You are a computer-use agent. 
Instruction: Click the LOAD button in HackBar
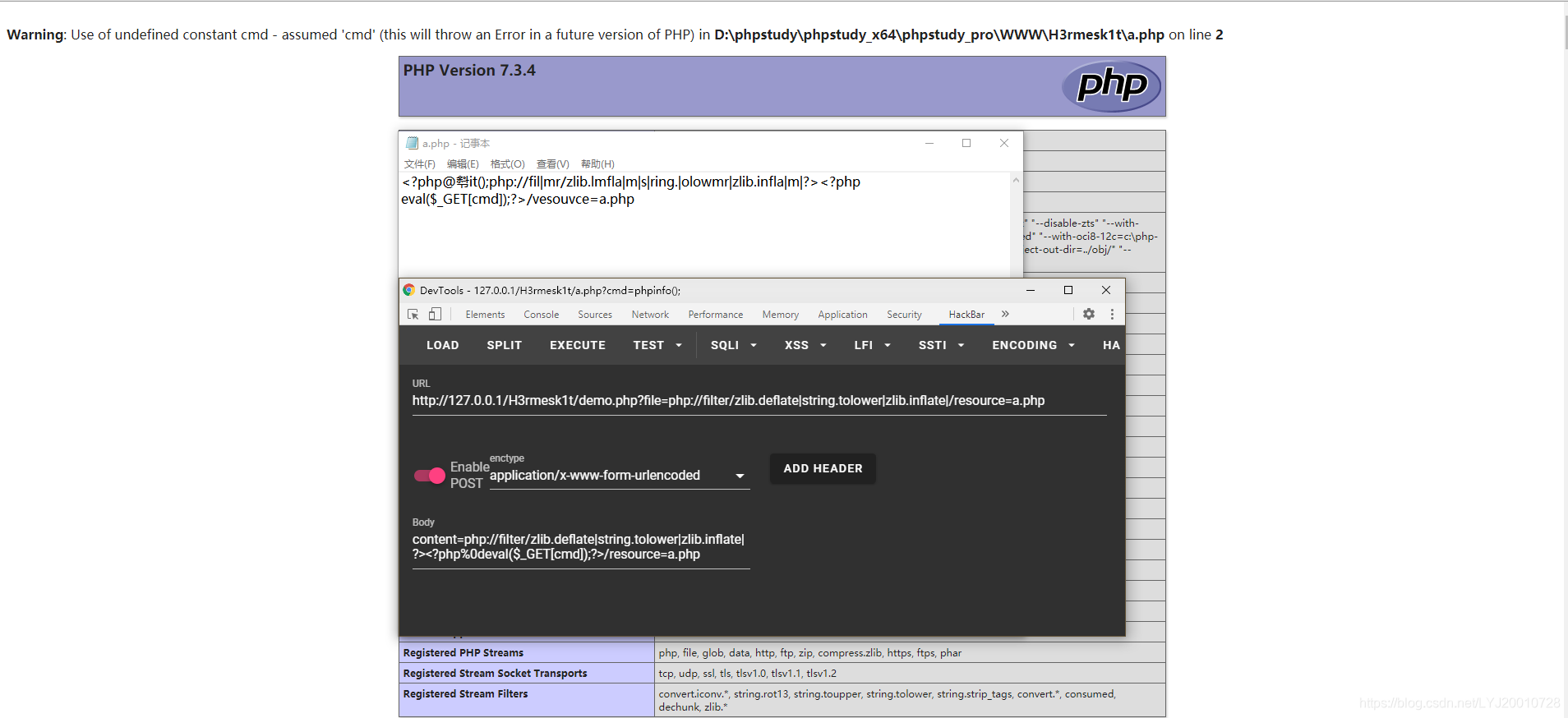point(442,345)
